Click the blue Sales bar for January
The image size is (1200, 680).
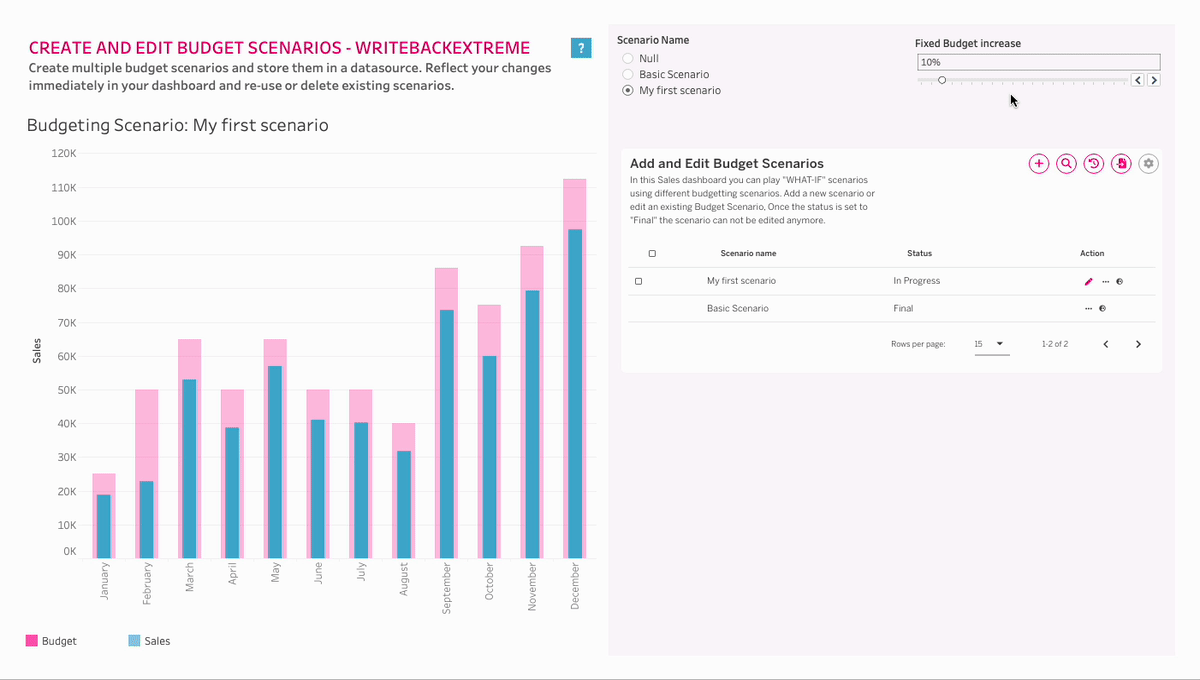point(104,526)
